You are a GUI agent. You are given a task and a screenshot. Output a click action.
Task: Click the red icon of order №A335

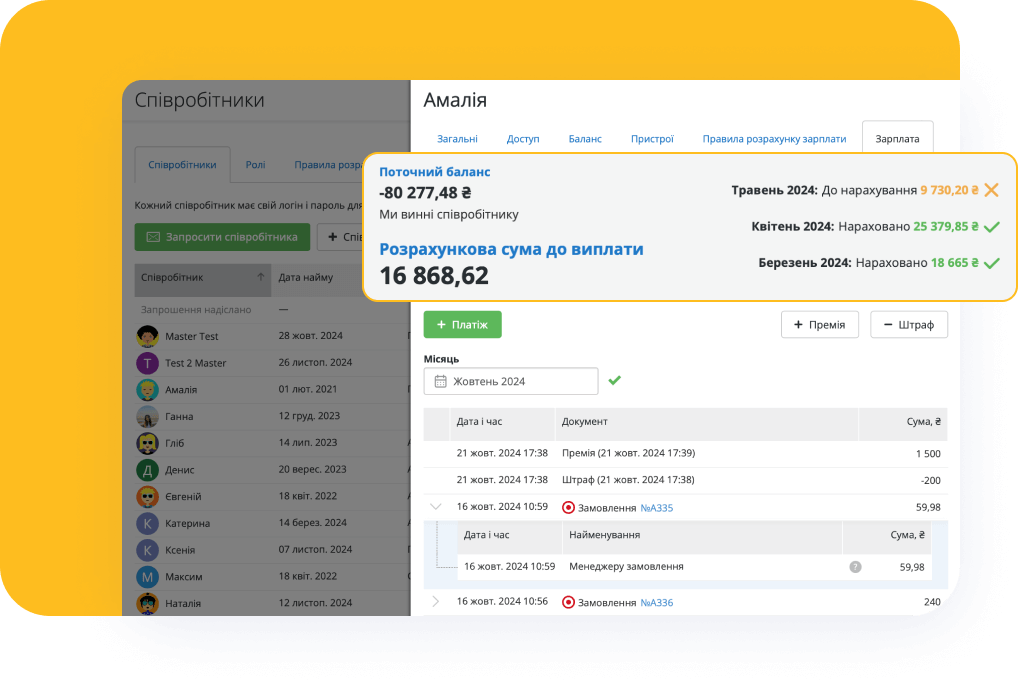569,507
